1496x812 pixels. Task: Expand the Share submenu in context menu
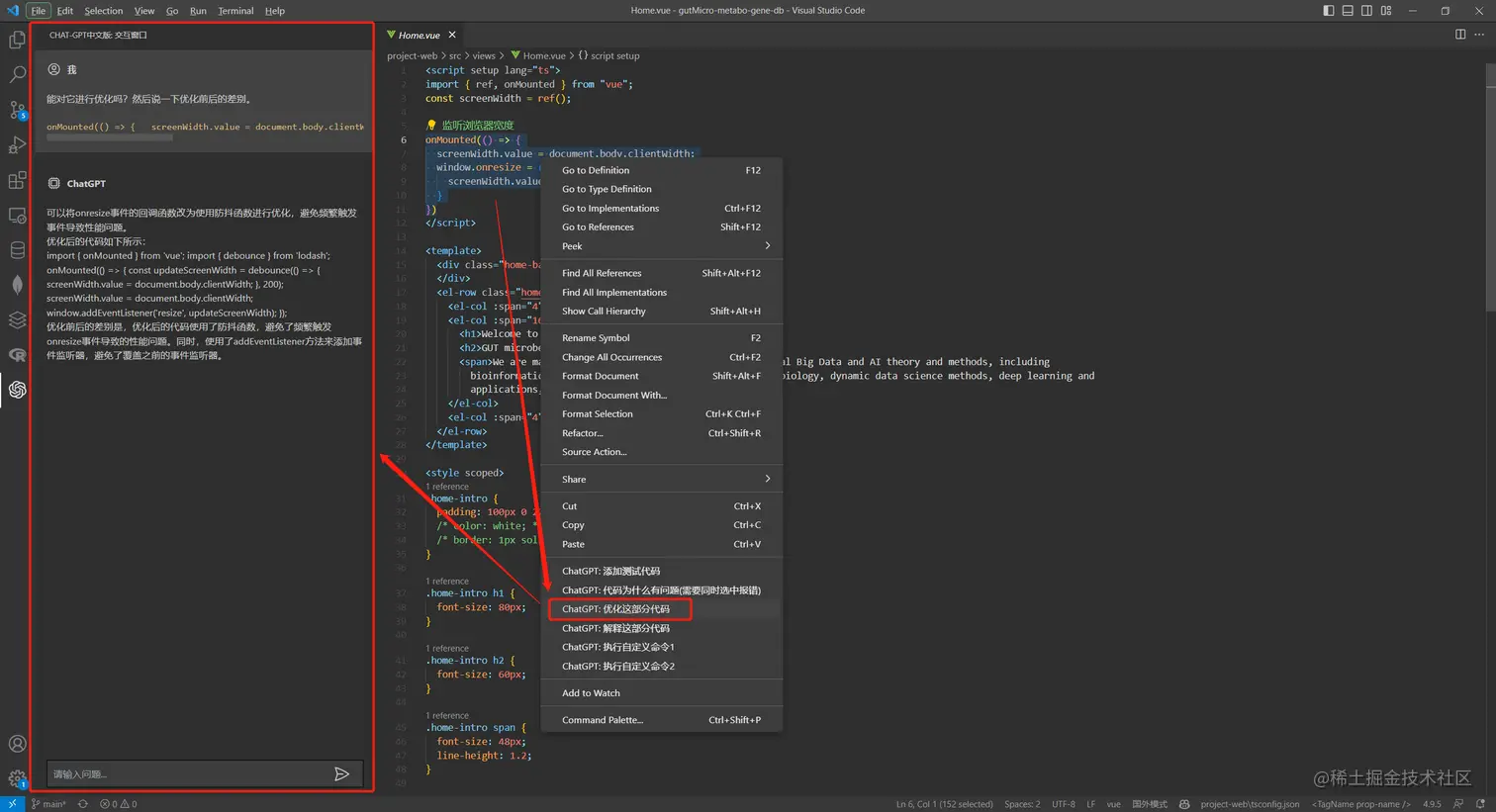(662, 479)
